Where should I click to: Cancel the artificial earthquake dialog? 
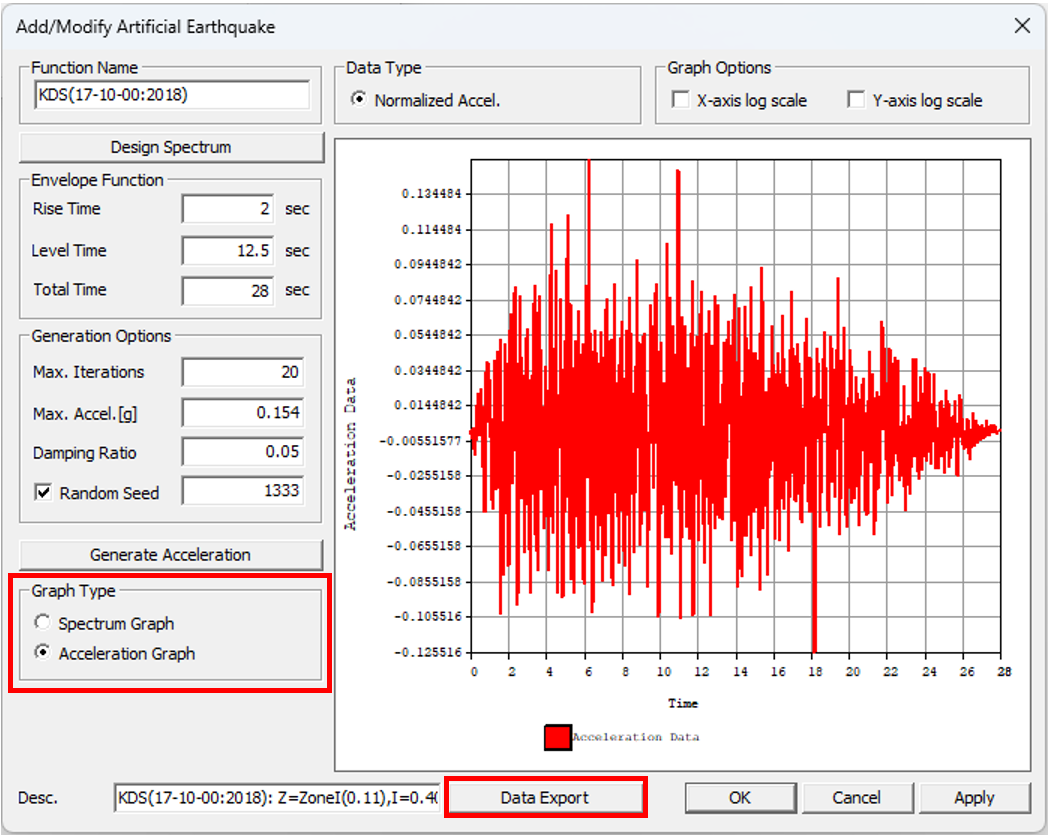coord(856,797)
